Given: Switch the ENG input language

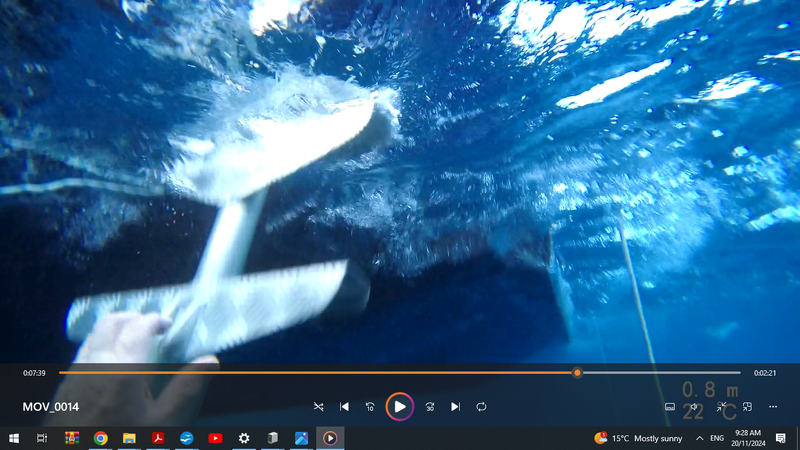Looking at the screenshot, I should tap(717, 438).
